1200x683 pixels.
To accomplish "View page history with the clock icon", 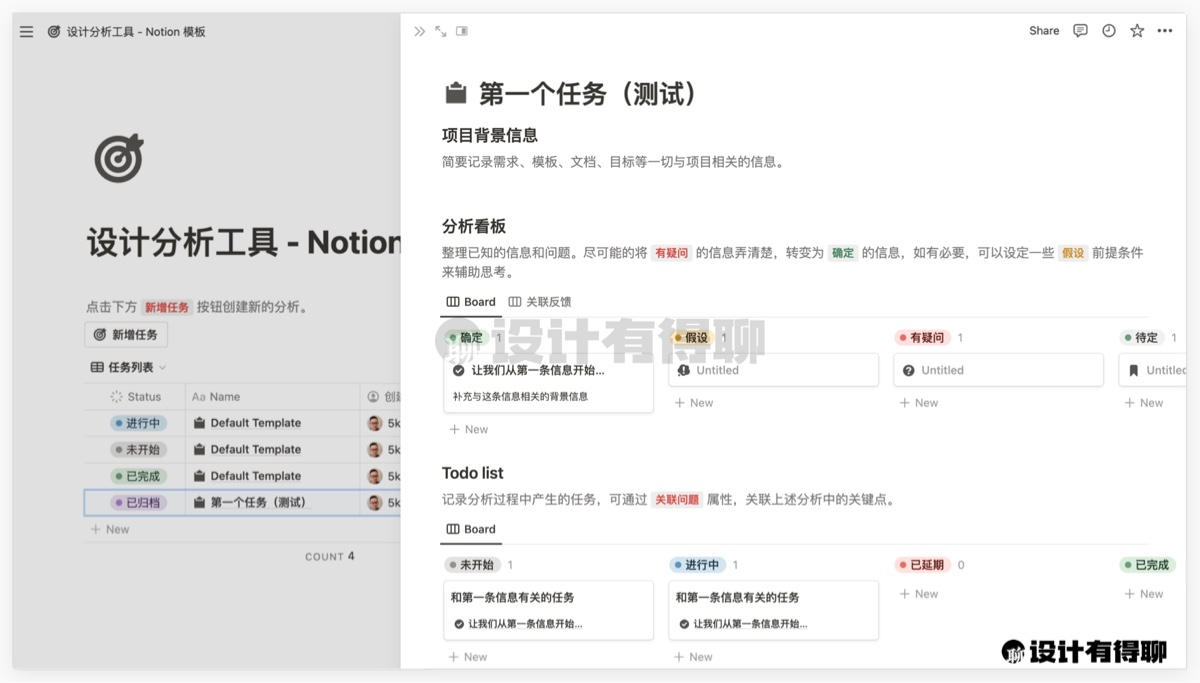I will click(x=1108, y=31).
